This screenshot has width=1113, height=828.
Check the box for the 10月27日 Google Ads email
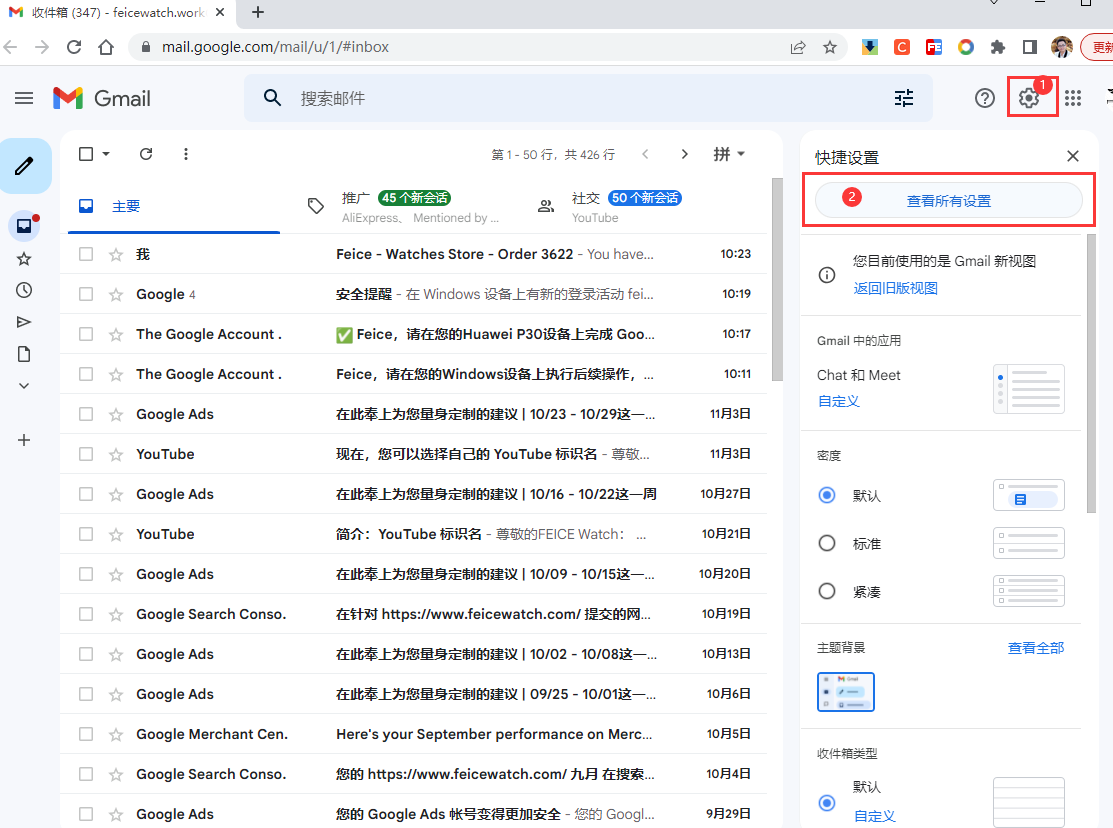coord(86,494)
